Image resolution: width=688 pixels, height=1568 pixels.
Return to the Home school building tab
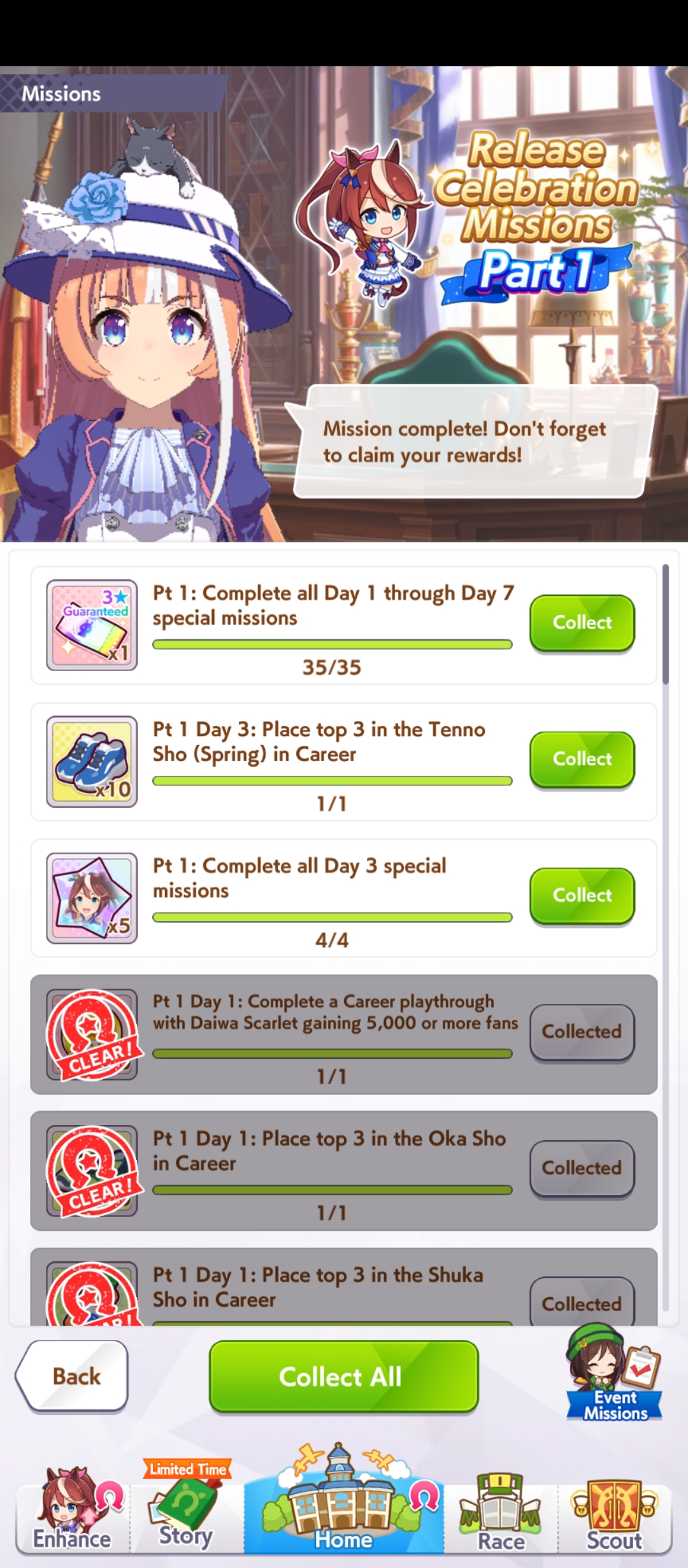(x=344, y=1501)
